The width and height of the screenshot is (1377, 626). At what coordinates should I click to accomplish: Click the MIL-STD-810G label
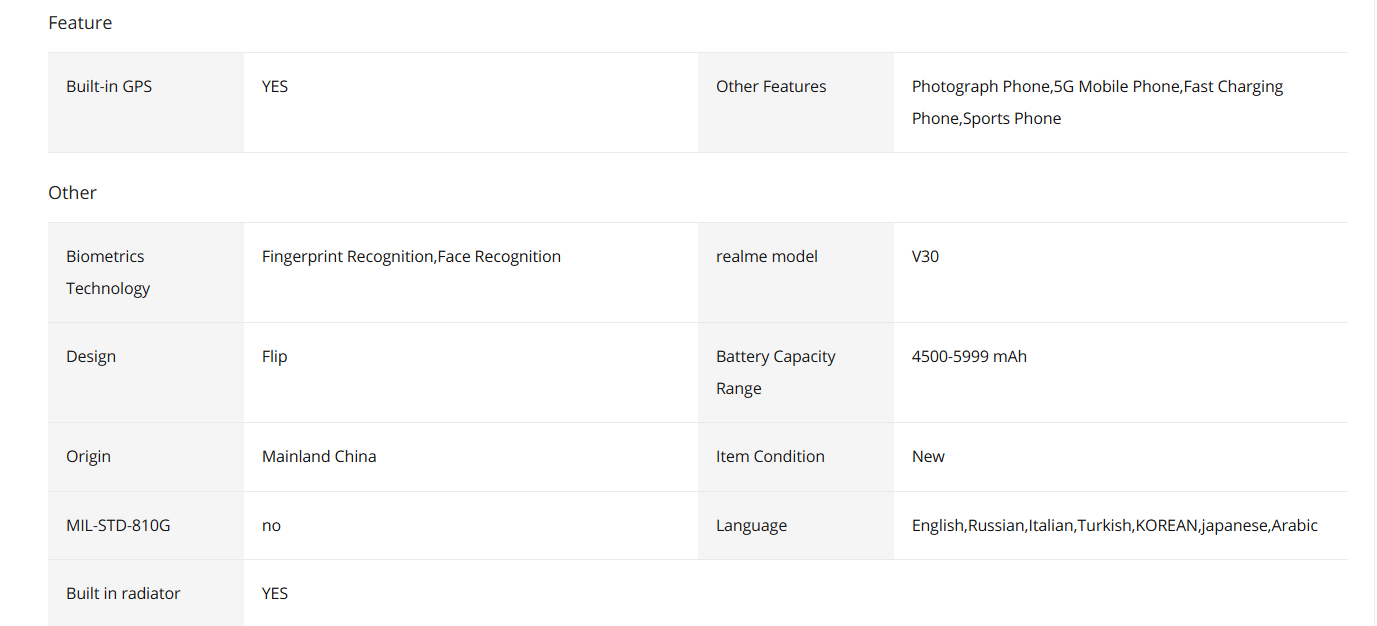coord(118,525)
